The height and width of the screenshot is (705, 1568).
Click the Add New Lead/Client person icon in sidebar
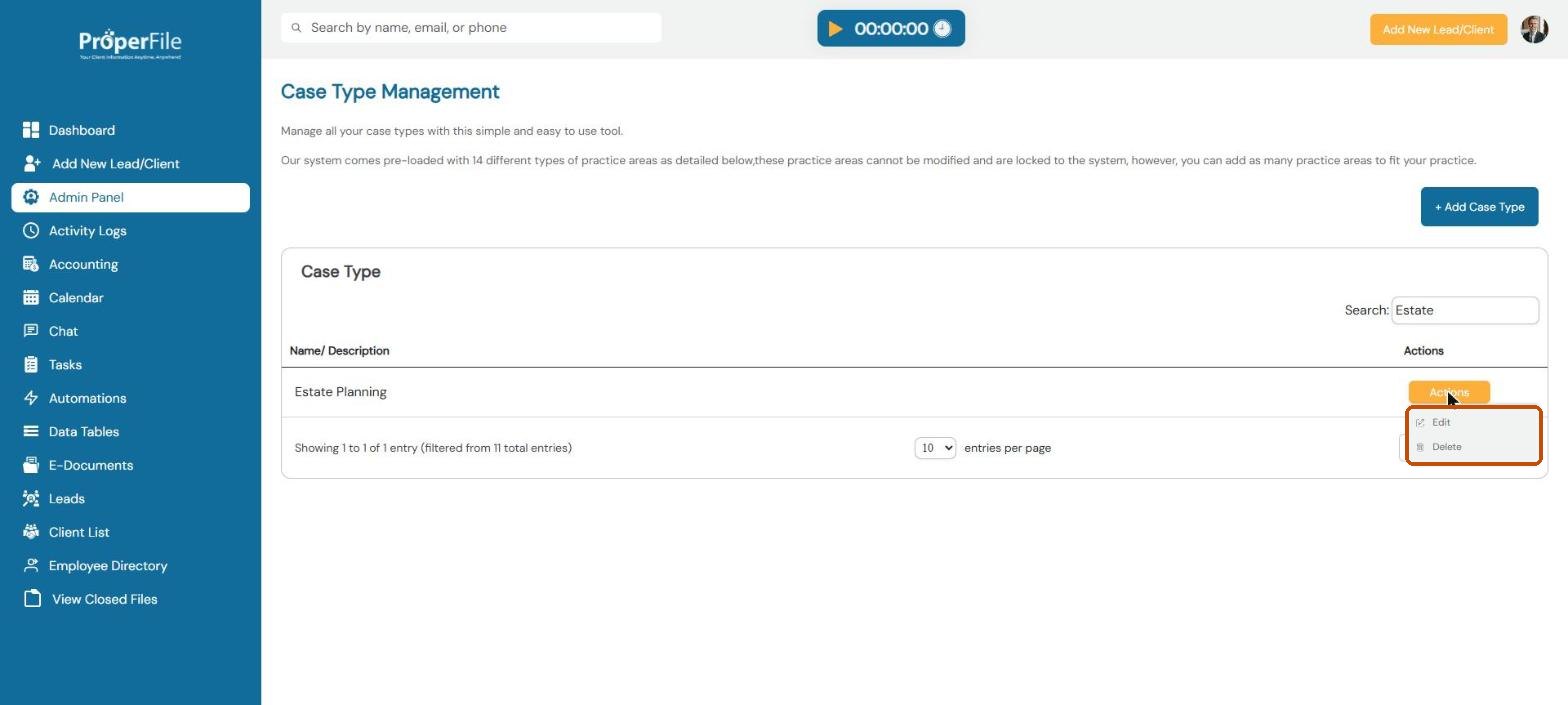(x=31, y=164)
